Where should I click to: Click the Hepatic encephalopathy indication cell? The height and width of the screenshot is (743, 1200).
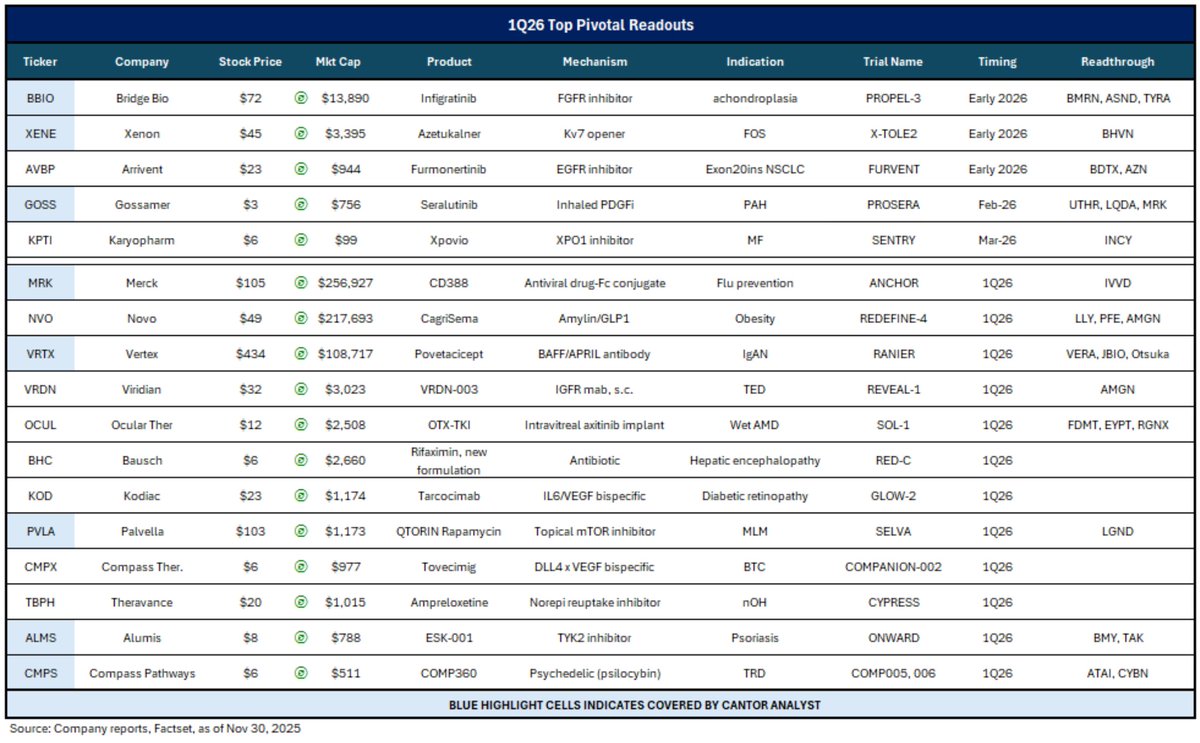click(x=755, y=460)
